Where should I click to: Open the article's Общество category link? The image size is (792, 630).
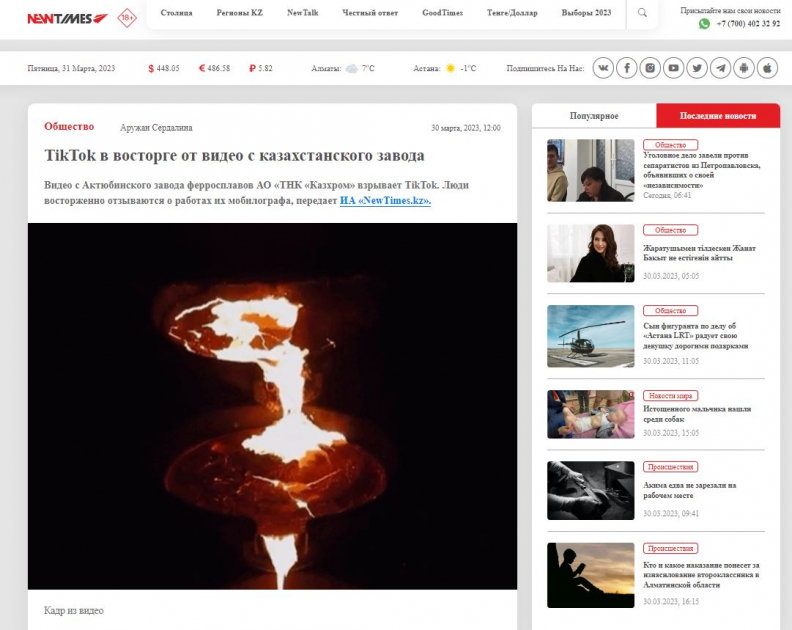coord(69,127)
